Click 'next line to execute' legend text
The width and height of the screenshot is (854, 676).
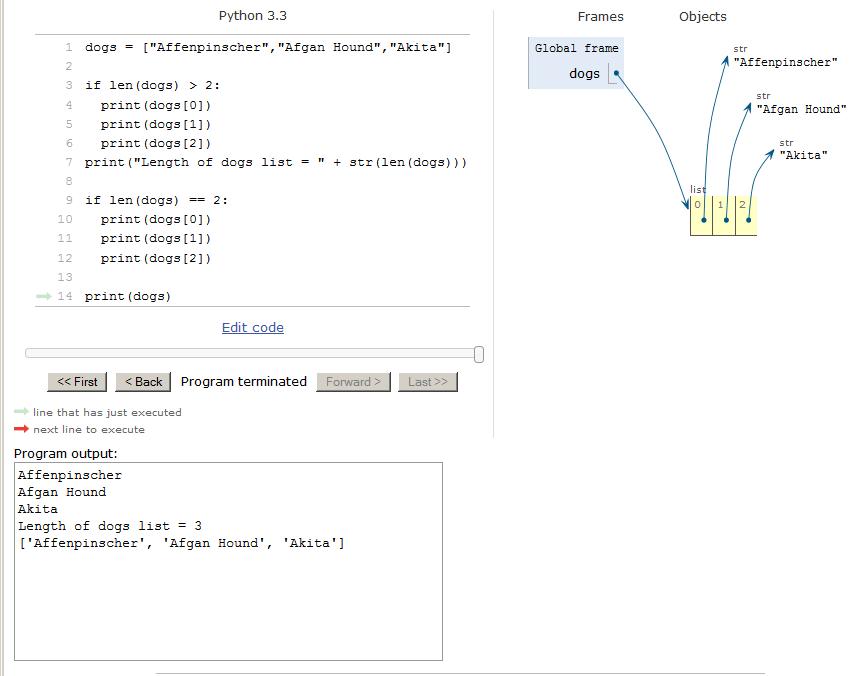(x=89, y=429)
